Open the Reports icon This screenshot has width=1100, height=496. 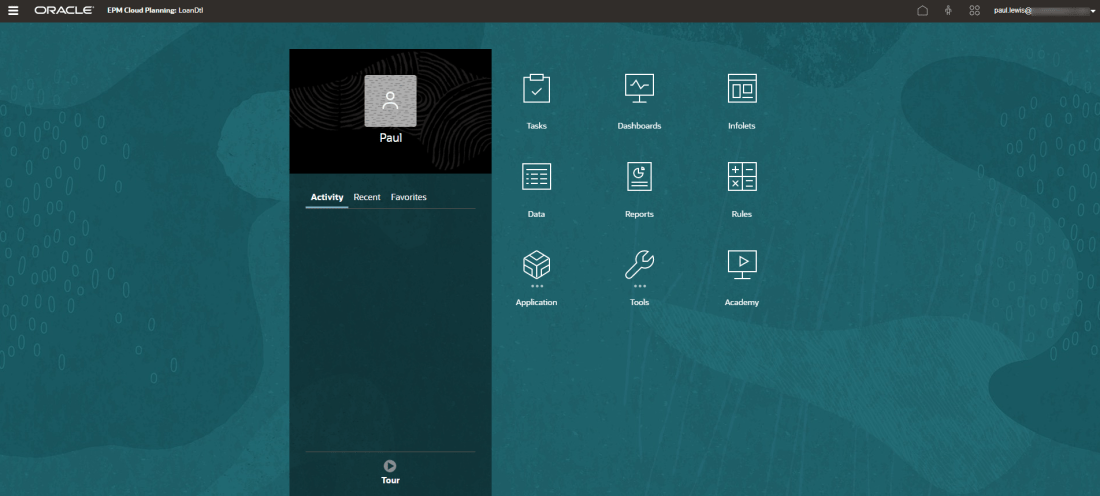click(639, 177)
